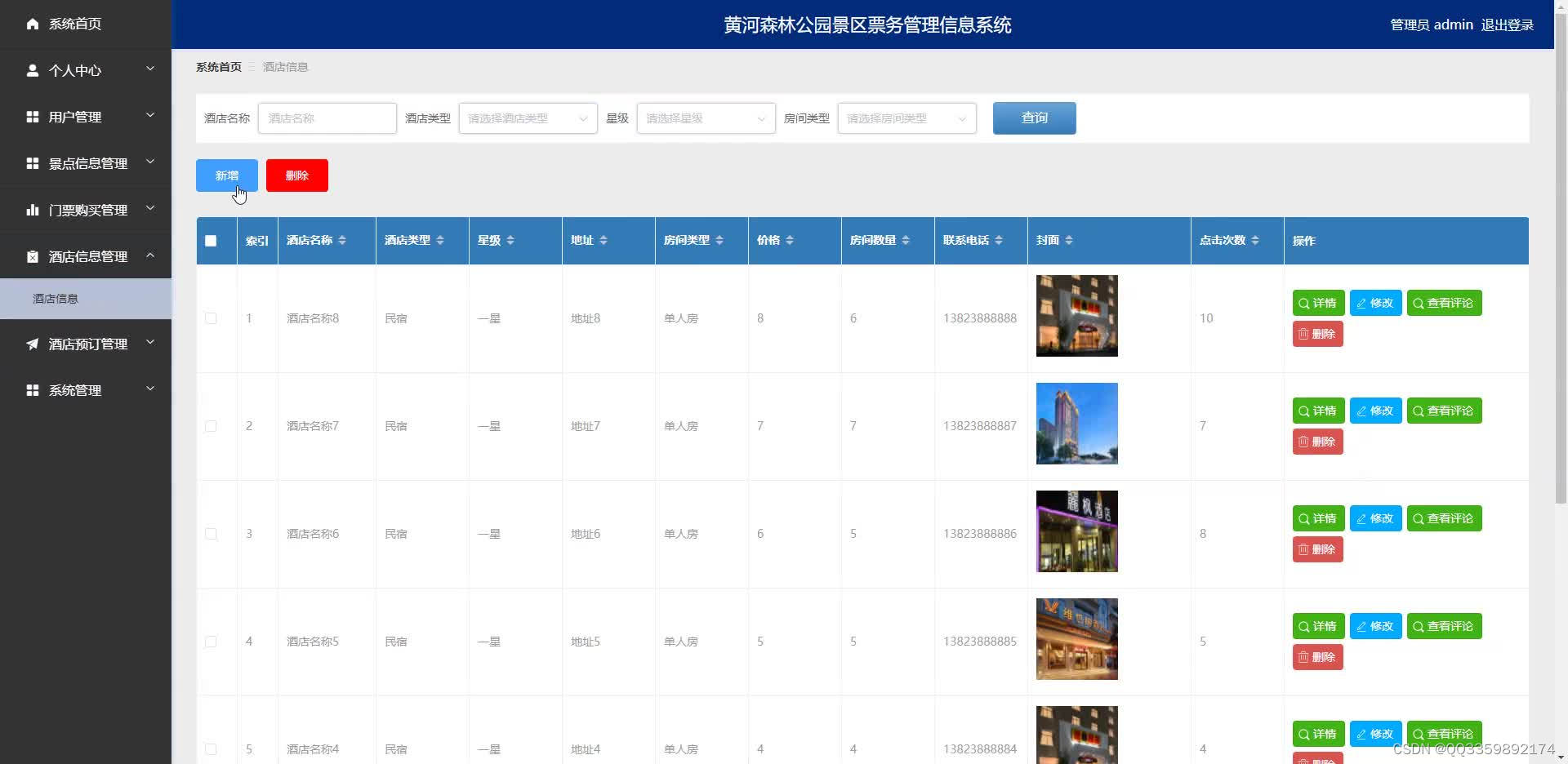Check the row checkbox for 酒店名称7
Image resolution: width=1568 pixels, height=764 pixels.
(211, 426)
